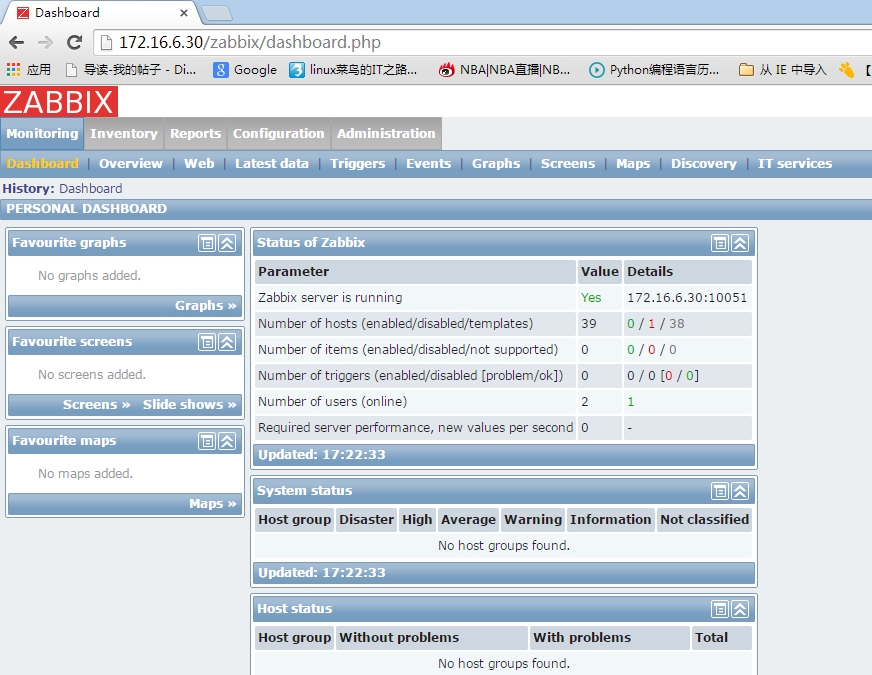The height and width of the screenshot is (675, 872).
Task: Open System status widget menu icon
Action: click(720, 491)
